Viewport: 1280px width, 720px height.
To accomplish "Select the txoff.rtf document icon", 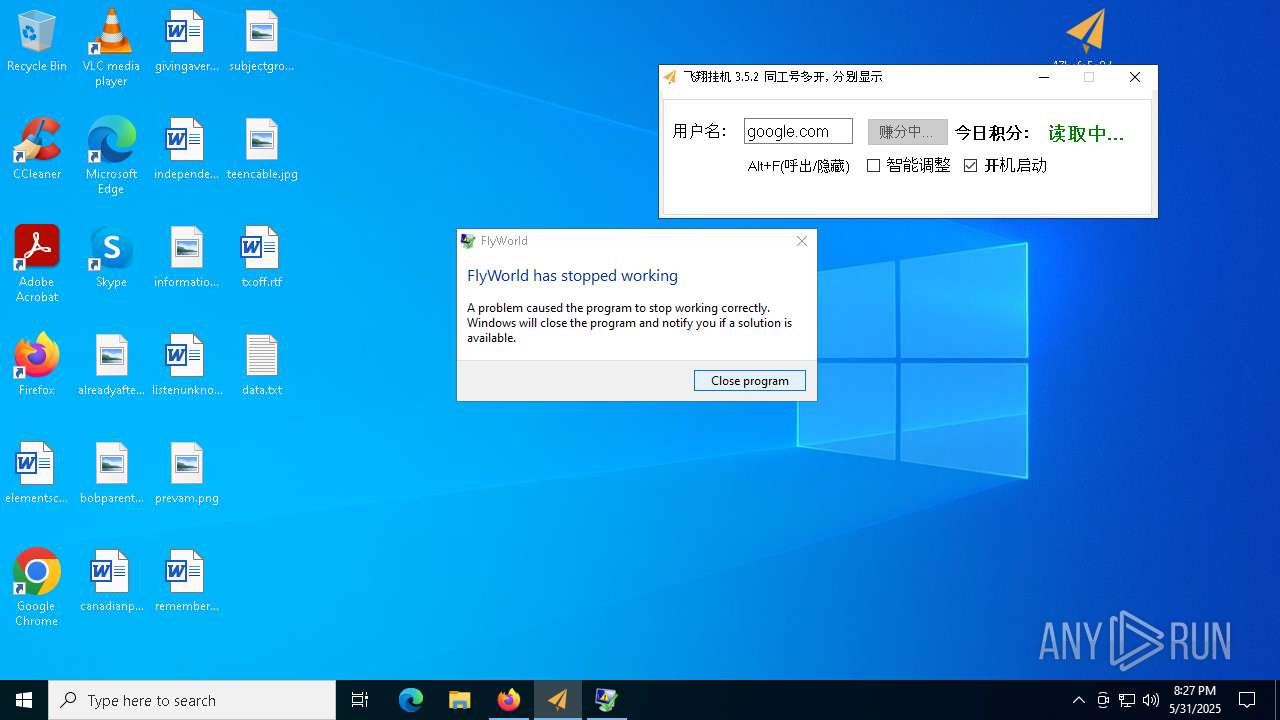I will tap(262, 257).
